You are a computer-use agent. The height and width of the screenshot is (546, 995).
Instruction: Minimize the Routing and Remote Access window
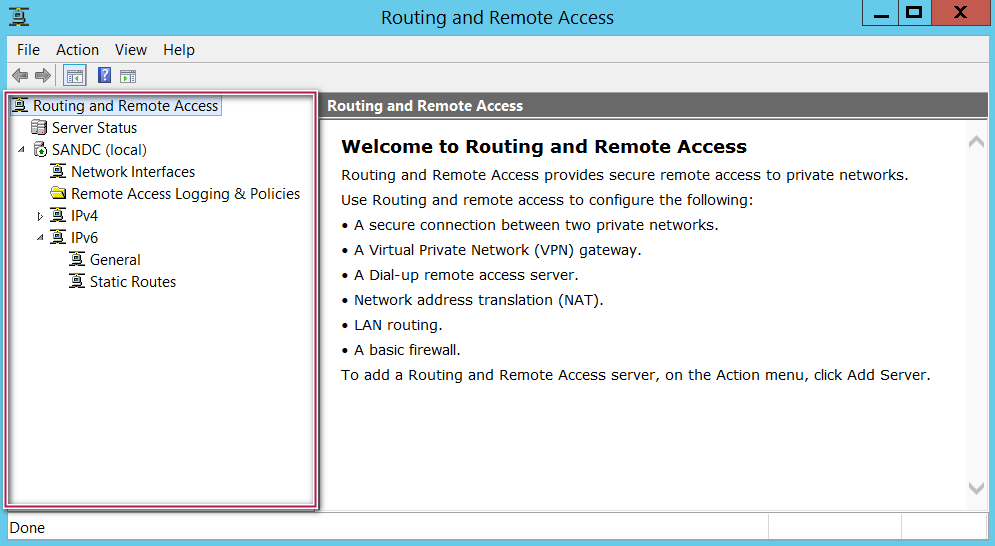(x=881, y=13)
